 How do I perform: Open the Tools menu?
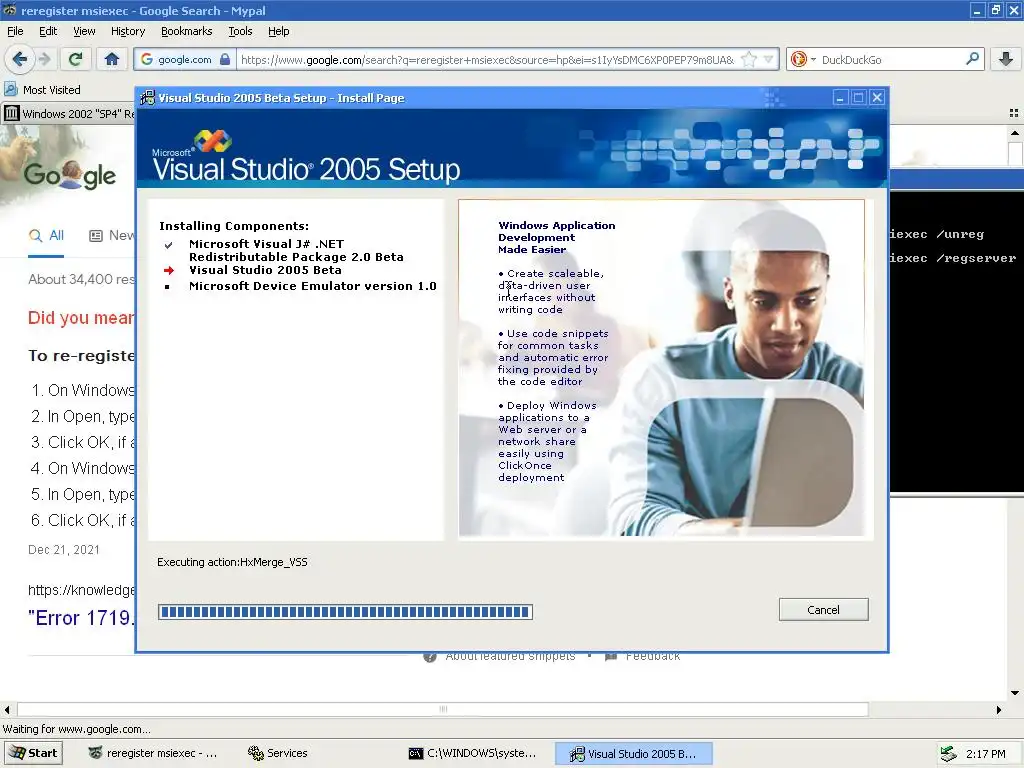point(240,31)
